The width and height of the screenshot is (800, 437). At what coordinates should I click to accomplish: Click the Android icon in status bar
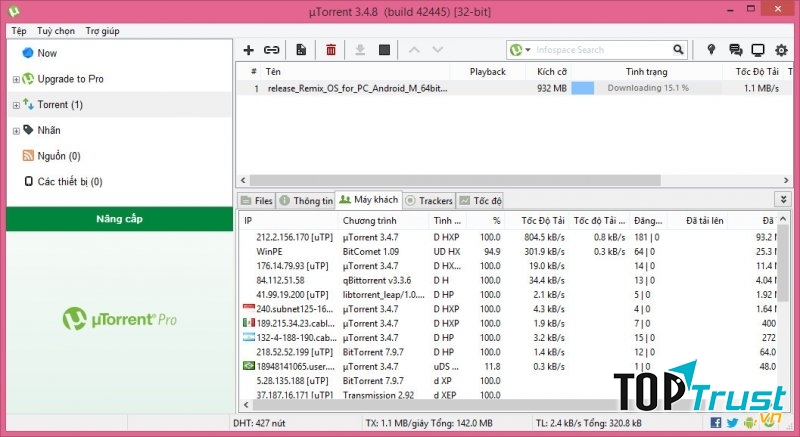tap(749, 423)
